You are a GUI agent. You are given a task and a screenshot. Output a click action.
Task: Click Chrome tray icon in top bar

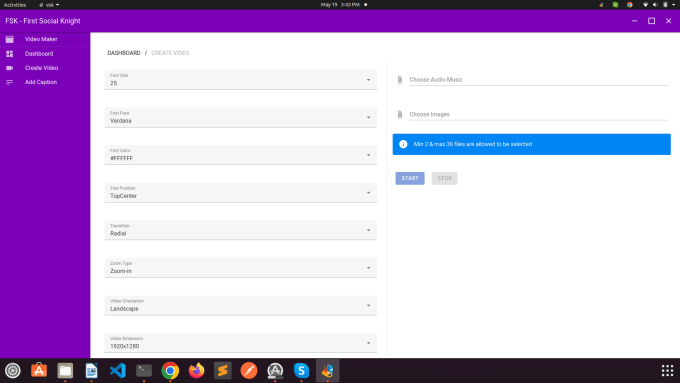pyautogui.click(x=630, y=5)
